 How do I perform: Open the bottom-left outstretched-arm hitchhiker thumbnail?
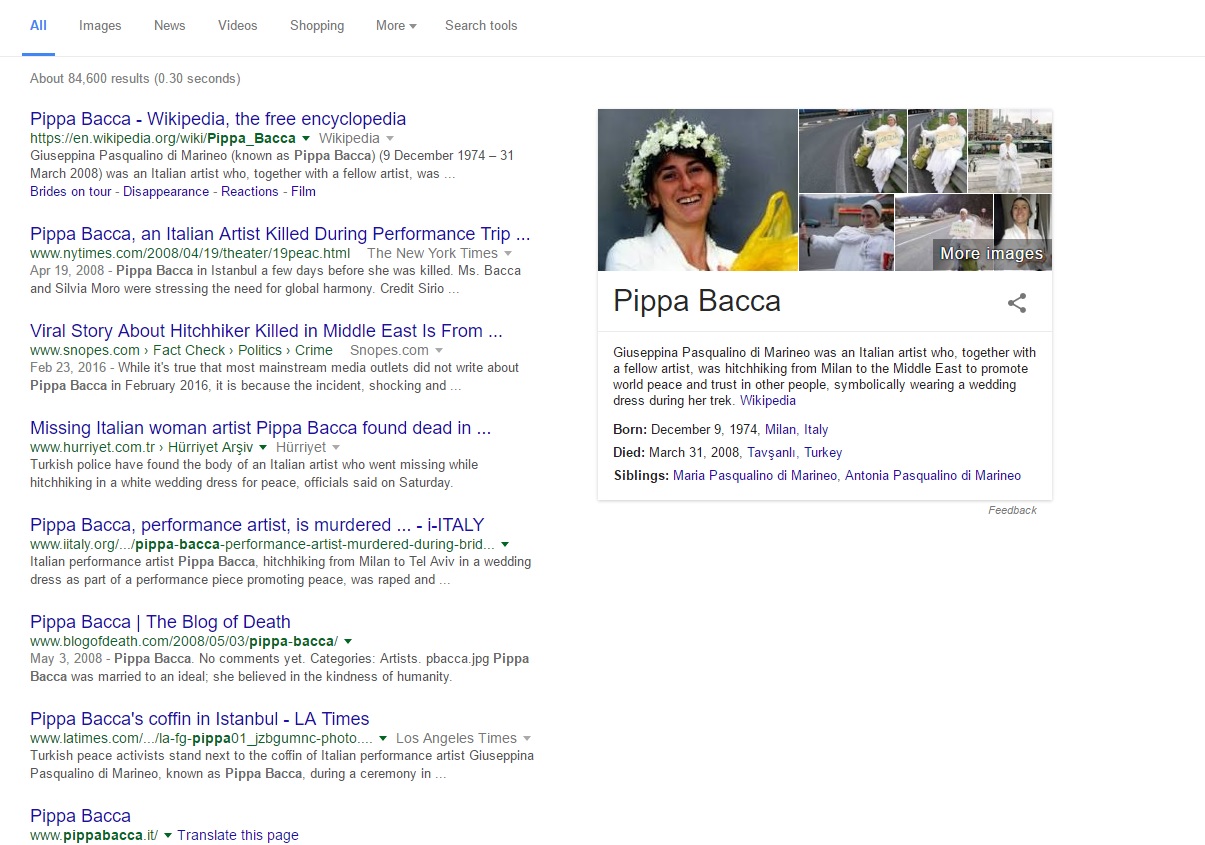(846, 233)
